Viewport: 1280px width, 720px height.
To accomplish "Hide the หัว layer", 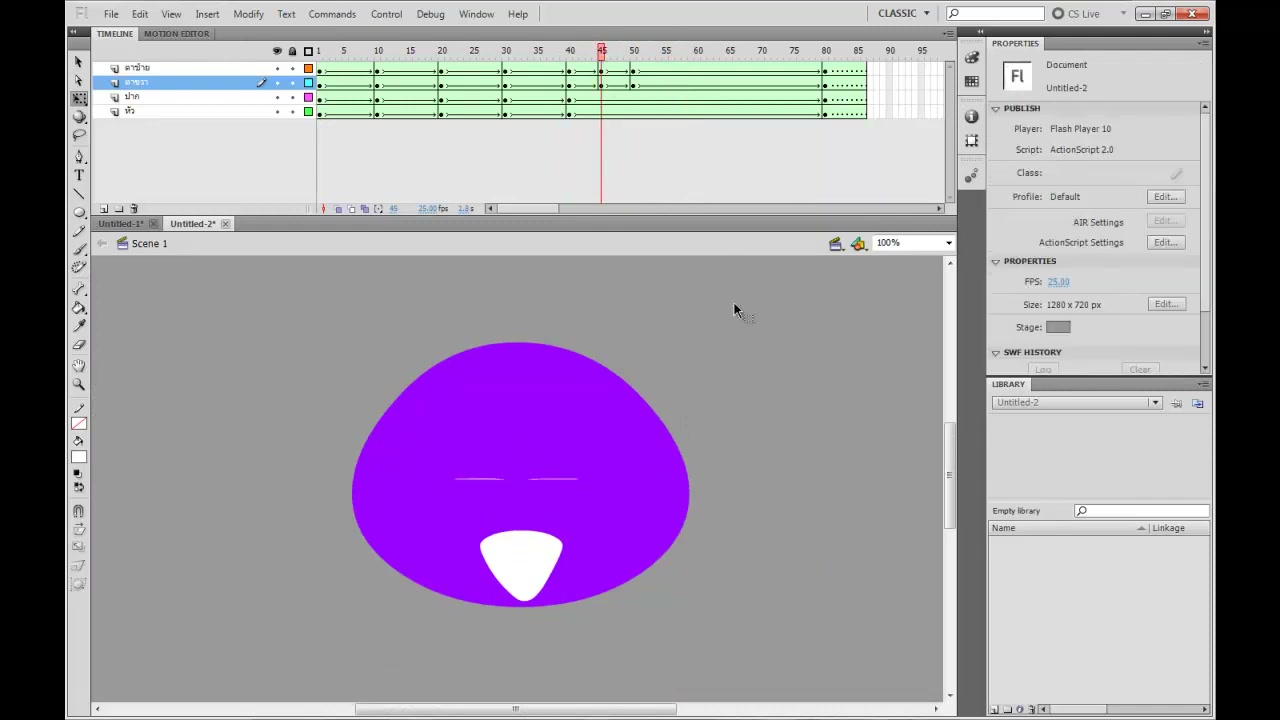I will [x=277, y=111].
